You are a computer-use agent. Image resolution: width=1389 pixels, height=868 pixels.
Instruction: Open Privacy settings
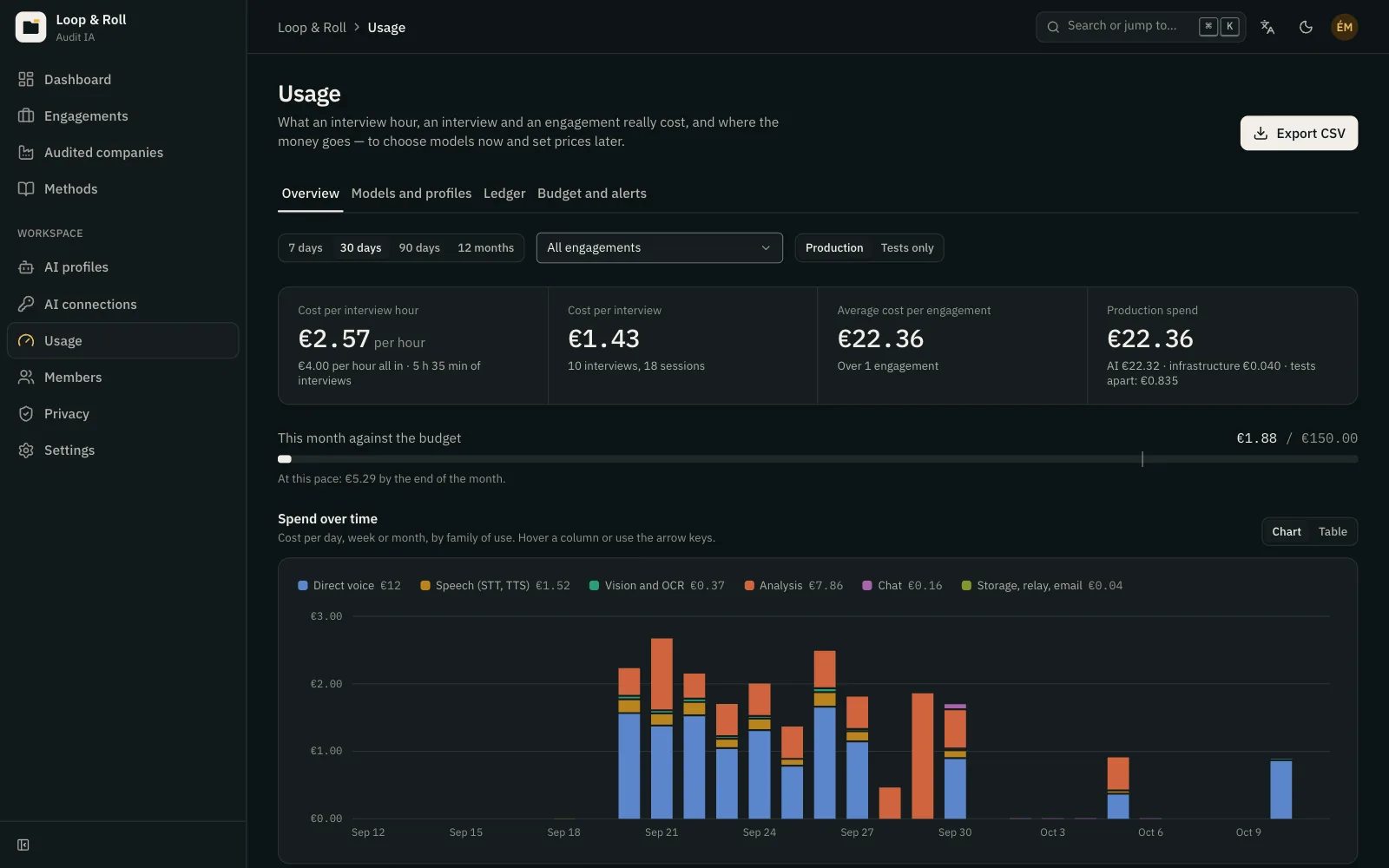[122, 414]
